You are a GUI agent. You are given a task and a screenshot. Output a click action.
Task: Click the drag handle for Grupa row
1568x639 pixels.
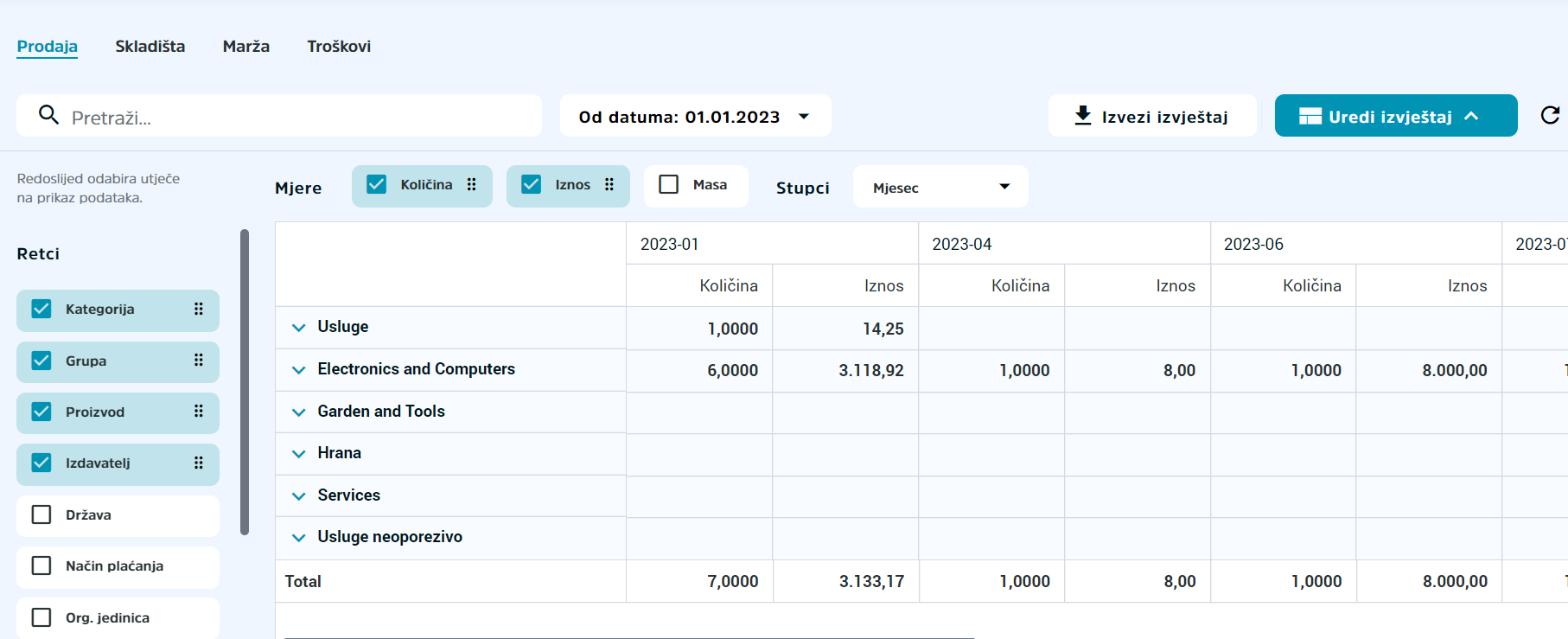pyautogui.click(x=198, y=361)
